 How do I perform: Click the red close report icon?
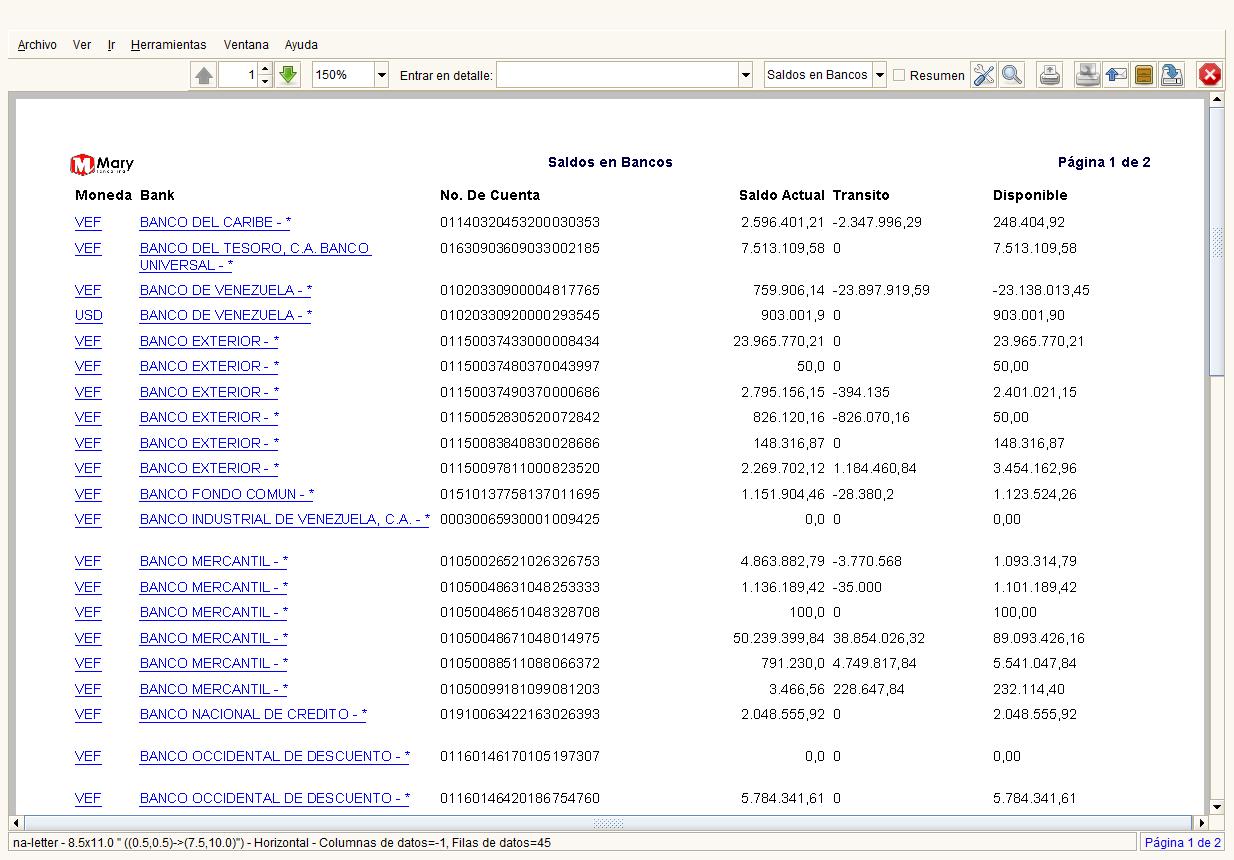pos(1210,75)
